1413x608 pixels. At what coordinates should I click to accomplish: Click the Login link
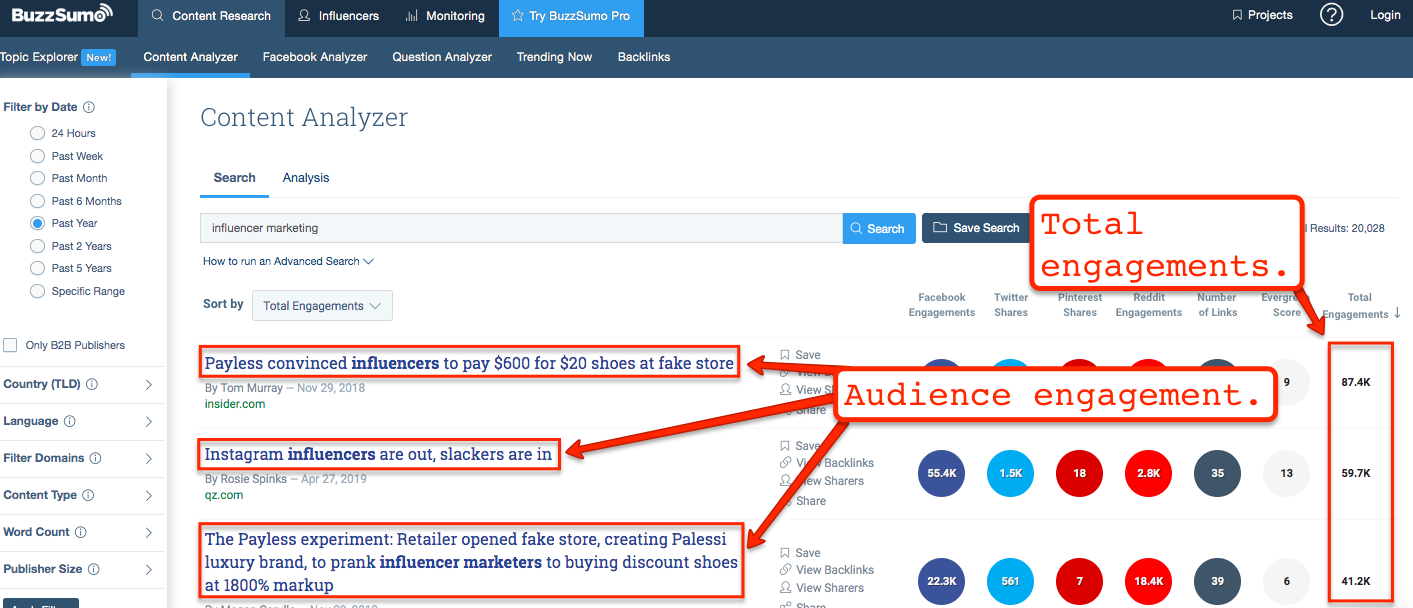point(1385,15)
